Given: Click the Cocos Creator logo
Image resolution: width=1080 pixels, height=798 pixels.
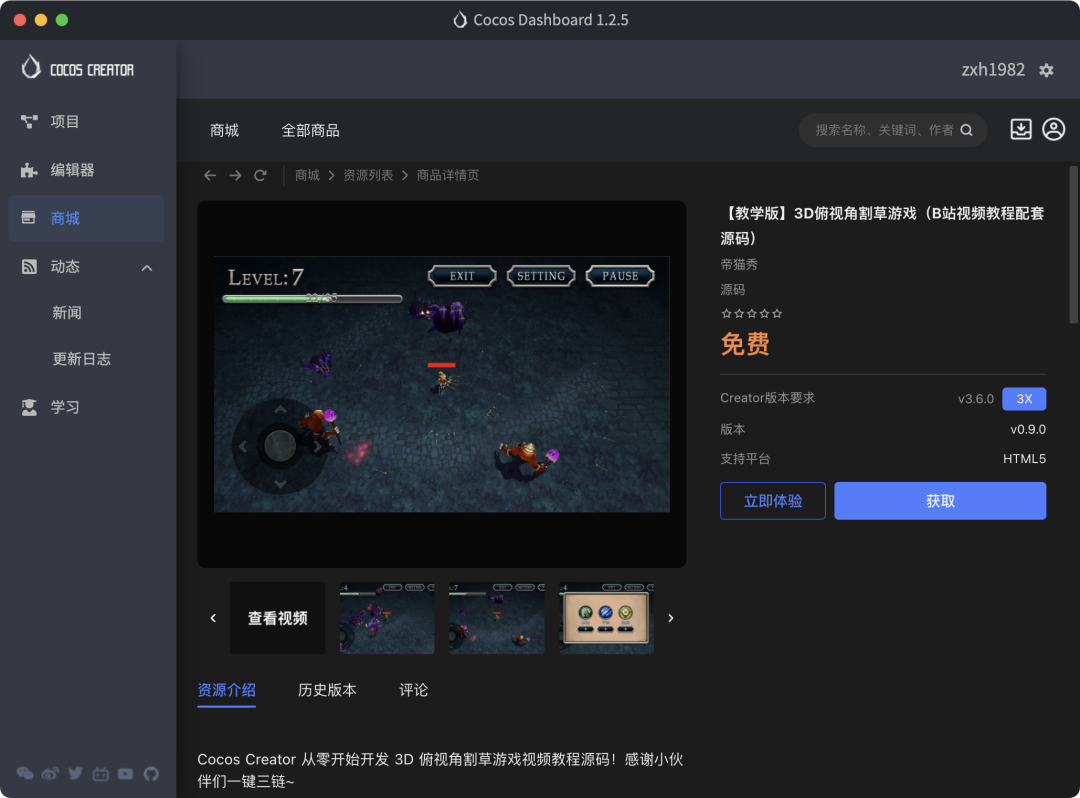Looking at the screenshot, I should click(77, 68).
